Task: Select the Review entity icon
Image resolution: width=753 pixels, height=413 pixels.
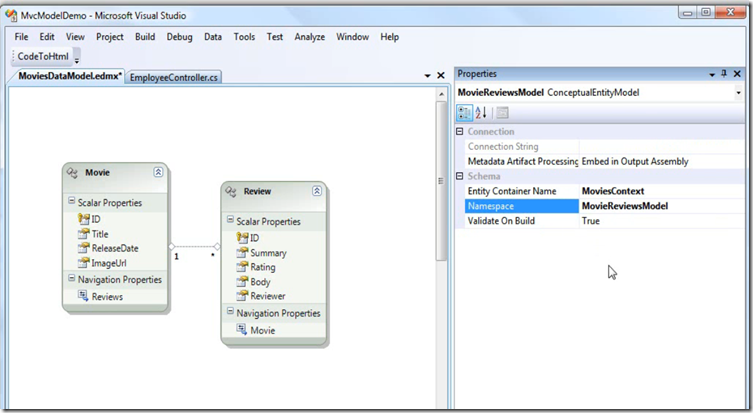Action: pyautogui.click(x=231, y=191)
